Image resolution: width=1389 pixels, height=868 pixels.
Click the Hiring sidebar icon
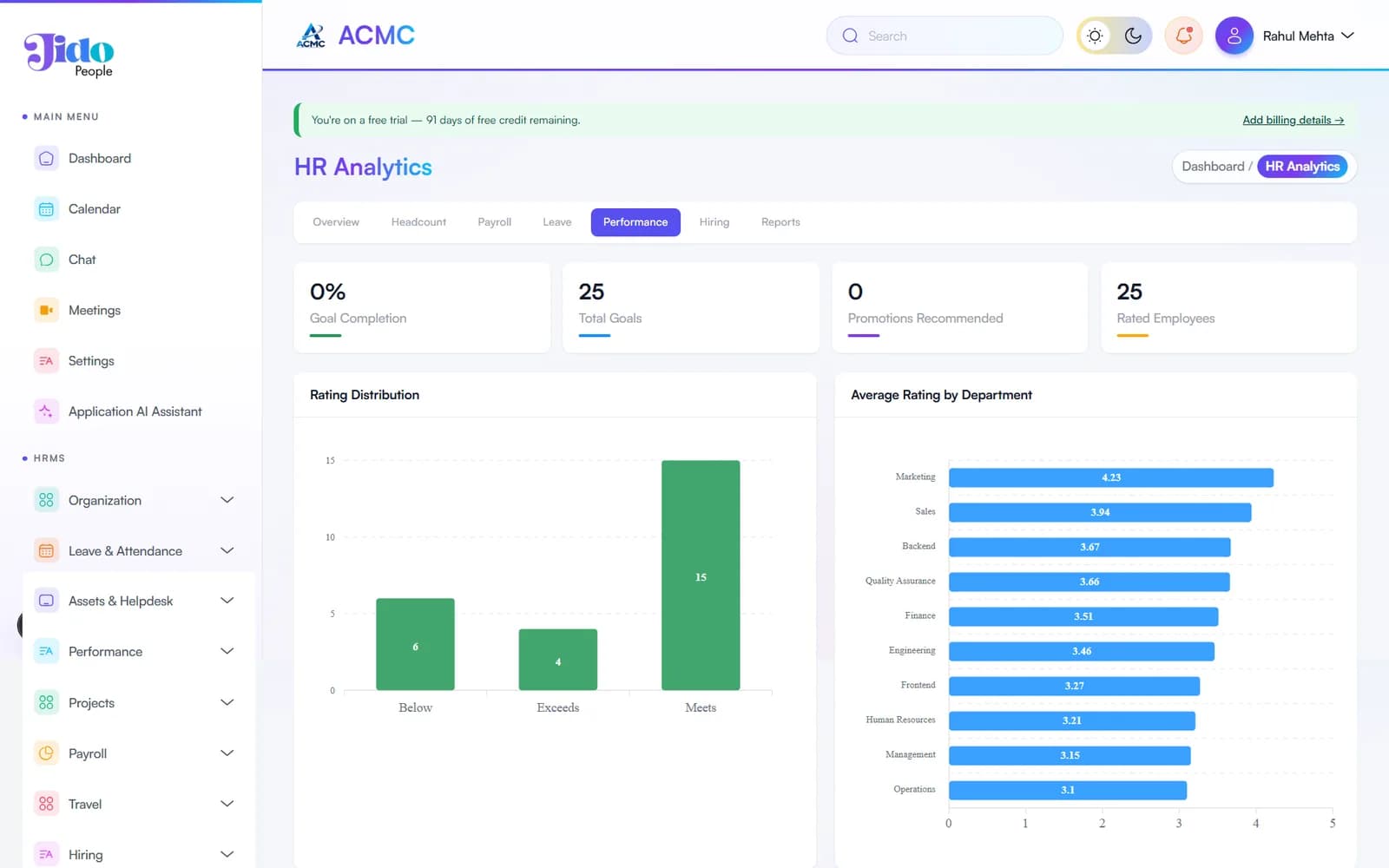coord(47,854)
